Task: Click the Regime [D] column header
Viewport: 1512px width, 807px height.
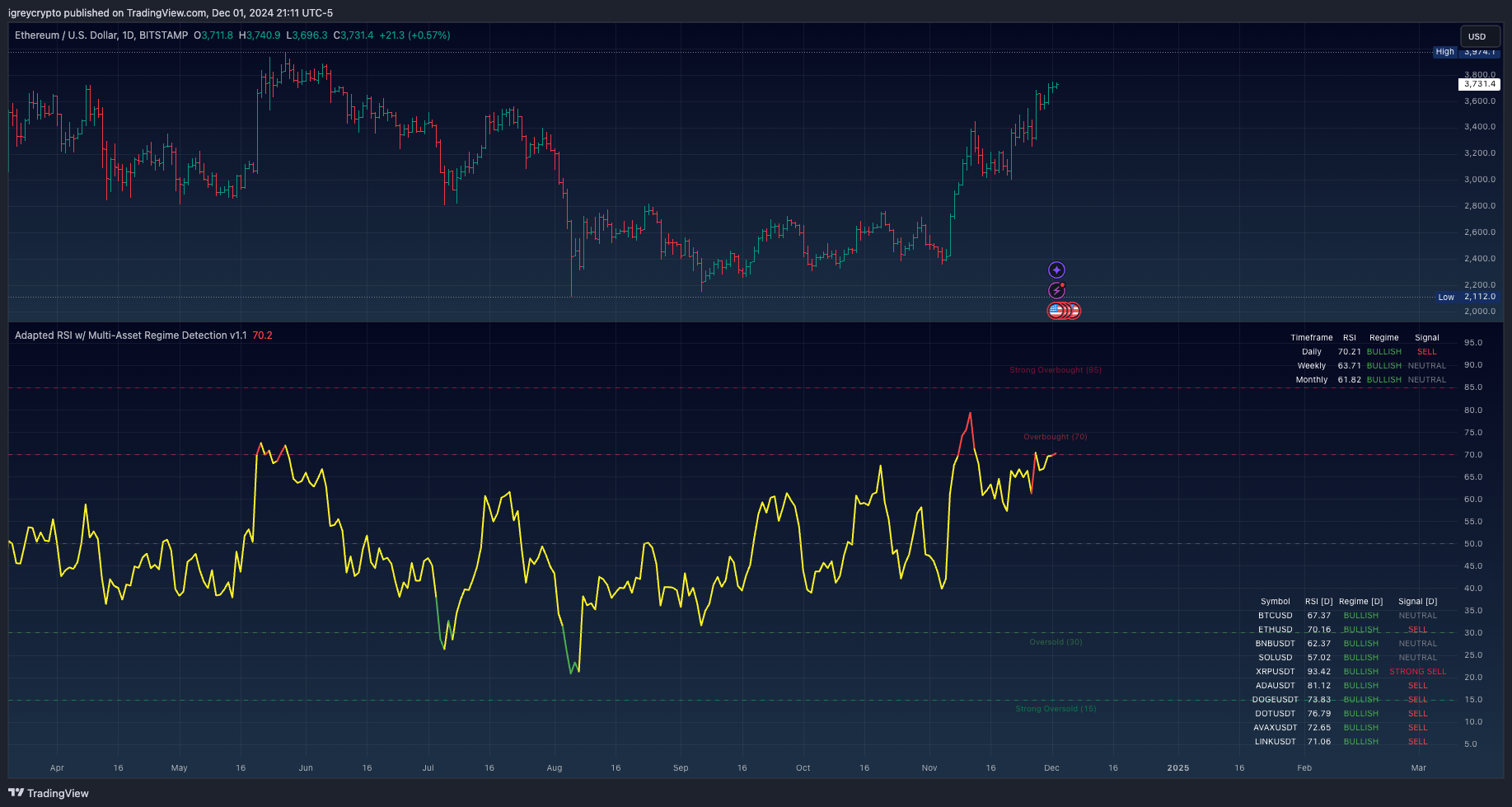Action: click(x=1361, y=602)
